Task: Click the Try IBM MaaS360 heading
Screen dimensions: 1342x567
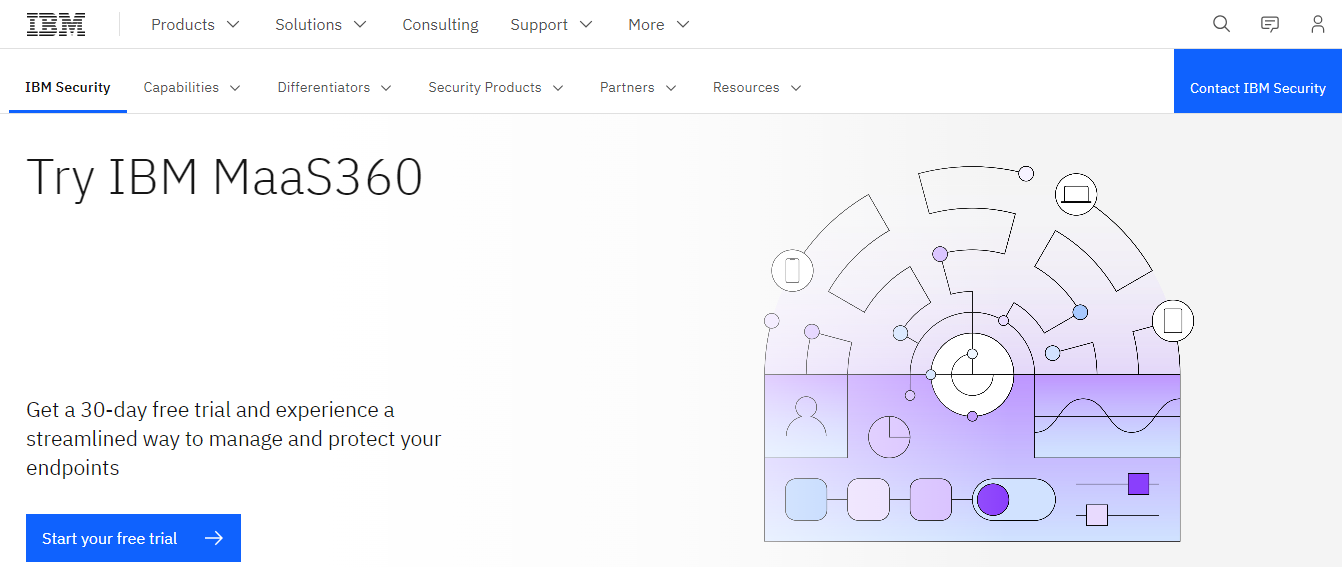Action: [x=225, y=177]
